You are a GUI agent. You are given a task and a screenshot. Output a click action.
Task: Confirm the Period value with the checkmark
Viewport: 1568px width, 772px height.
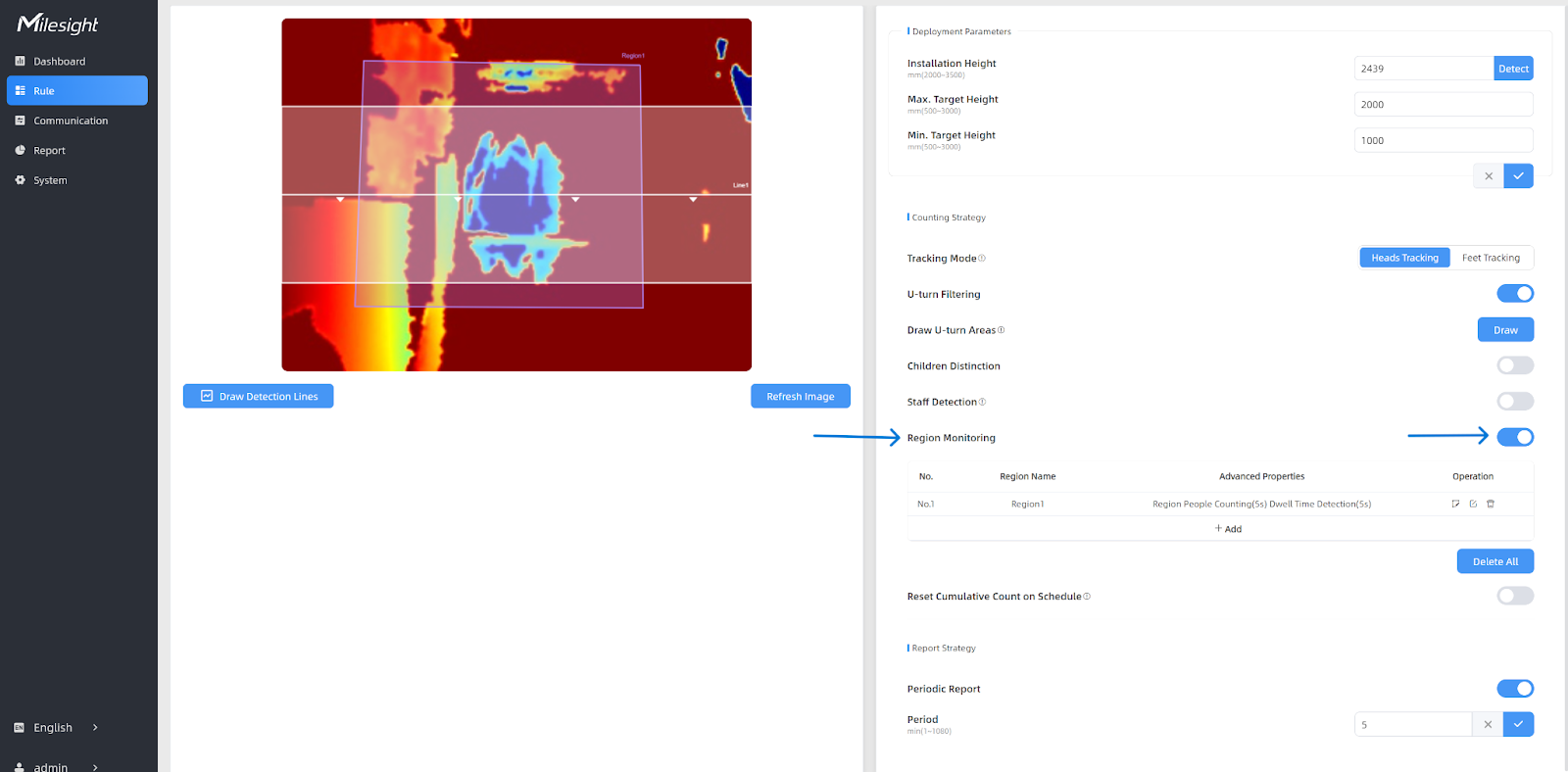tap(1518, 724)
